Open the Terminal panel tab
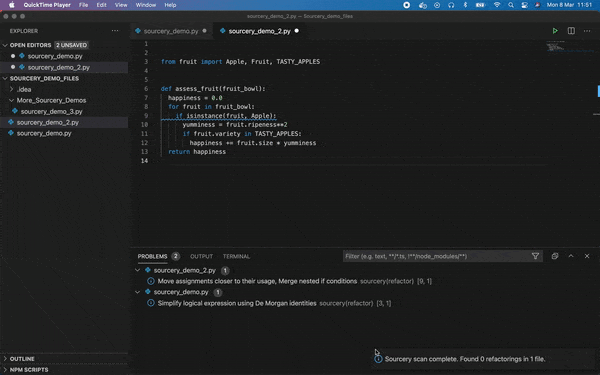The image size is (600, 375). [236, 256]
